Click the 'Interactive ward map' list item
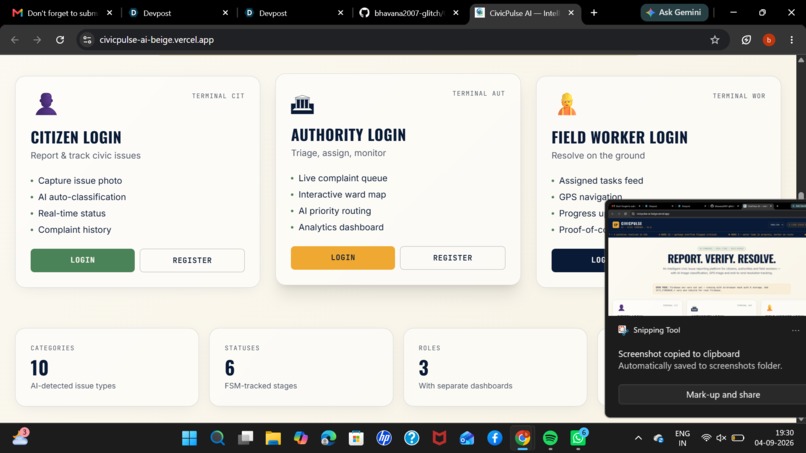Image resolution: width=806 pixels, height=453 pixels. click(342, 194)
